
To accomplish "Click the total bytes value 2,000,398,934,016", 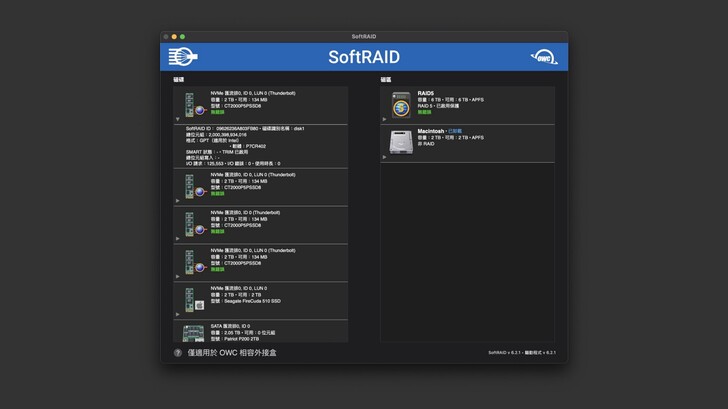I will tap(228, 135).
